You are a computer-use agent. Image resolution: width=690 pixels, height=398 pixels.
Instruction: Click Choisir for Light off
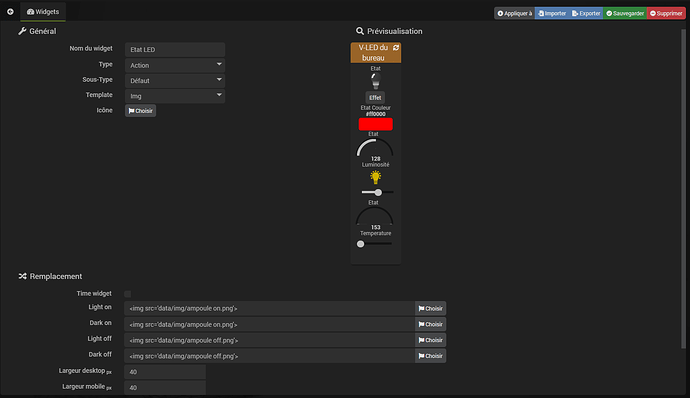click(x=430, y=340)
